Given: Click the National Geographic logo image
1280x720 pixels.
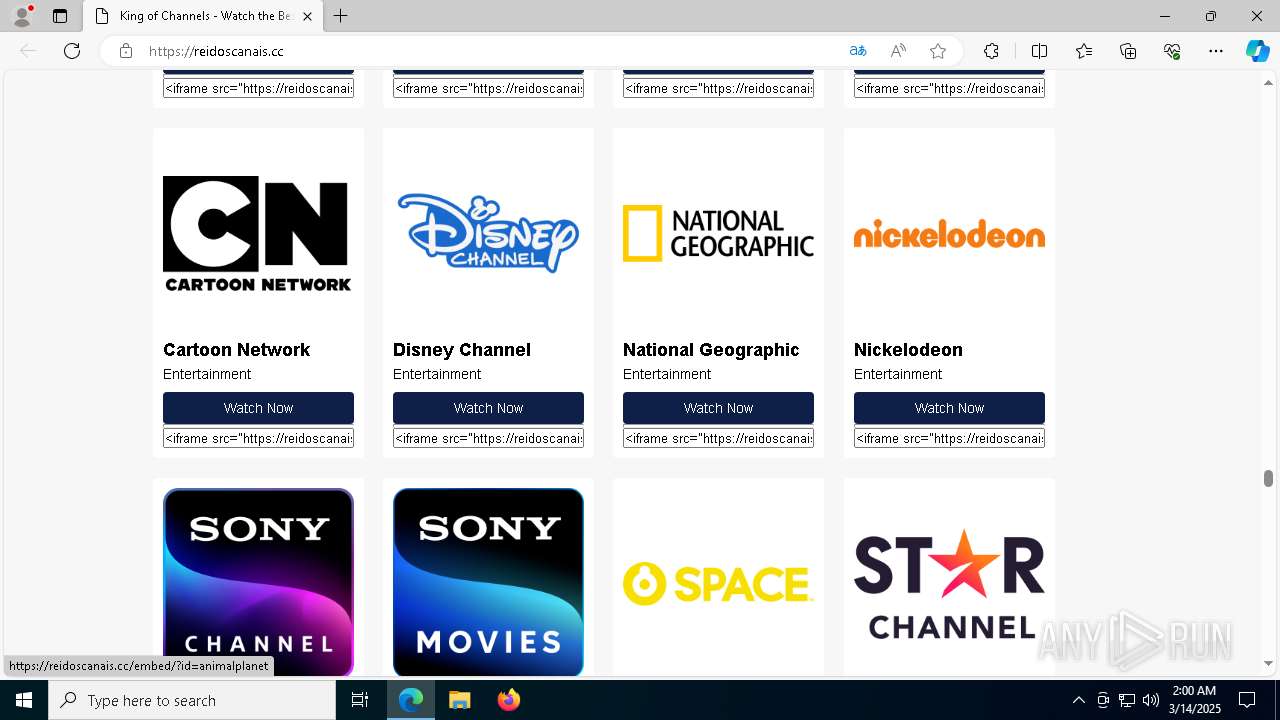Looking at the screenshot, I should [718, 233].
